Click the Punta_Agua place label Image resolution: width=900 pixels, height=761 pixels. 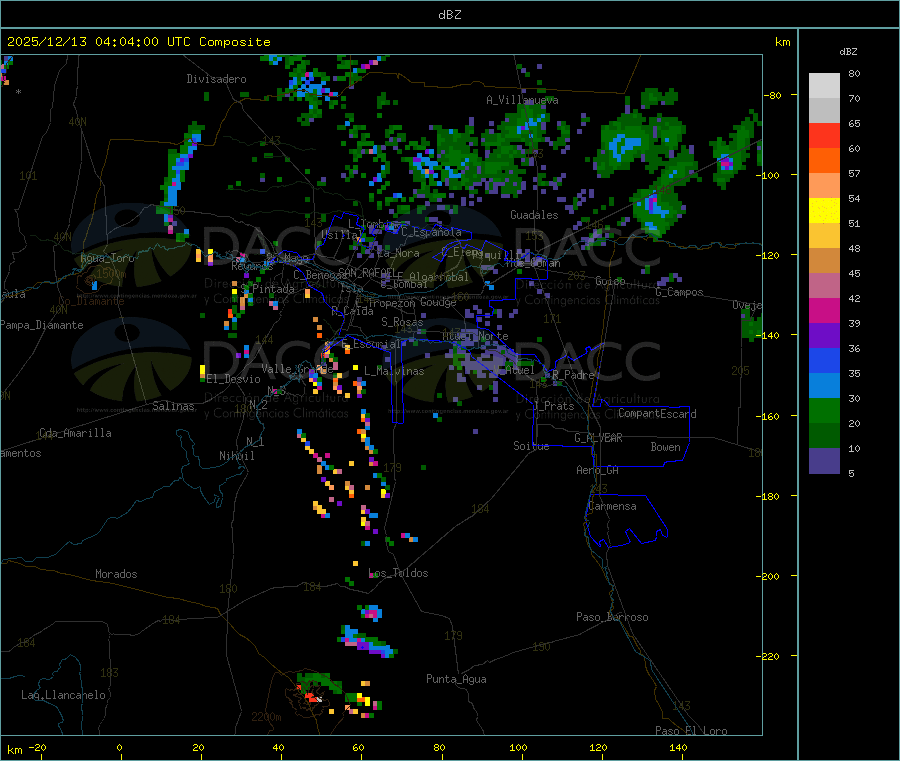click(x=456, y=679)
